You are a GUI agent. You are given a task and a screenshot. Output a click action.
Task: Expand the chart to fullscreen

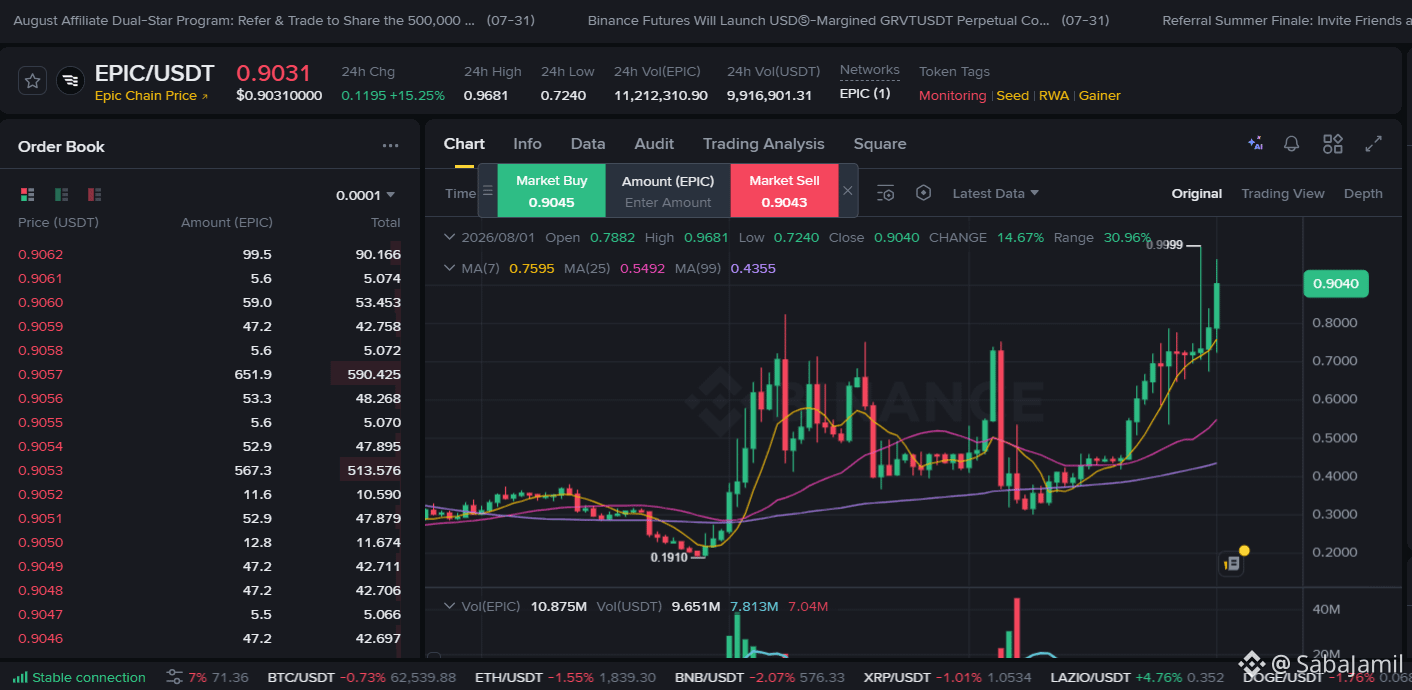(1374, 144)
